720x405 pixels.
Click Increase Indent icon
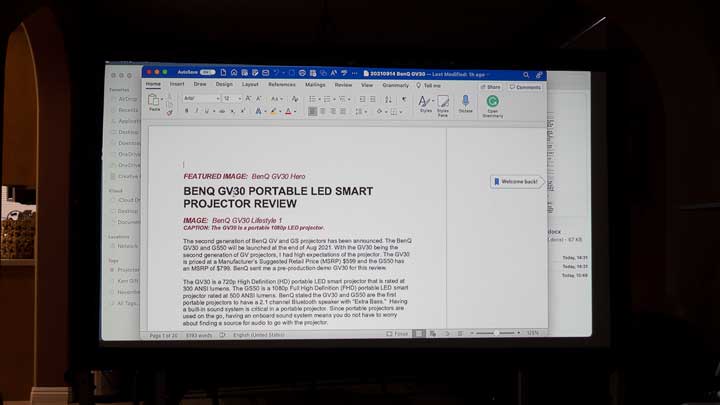coord(373,99)
